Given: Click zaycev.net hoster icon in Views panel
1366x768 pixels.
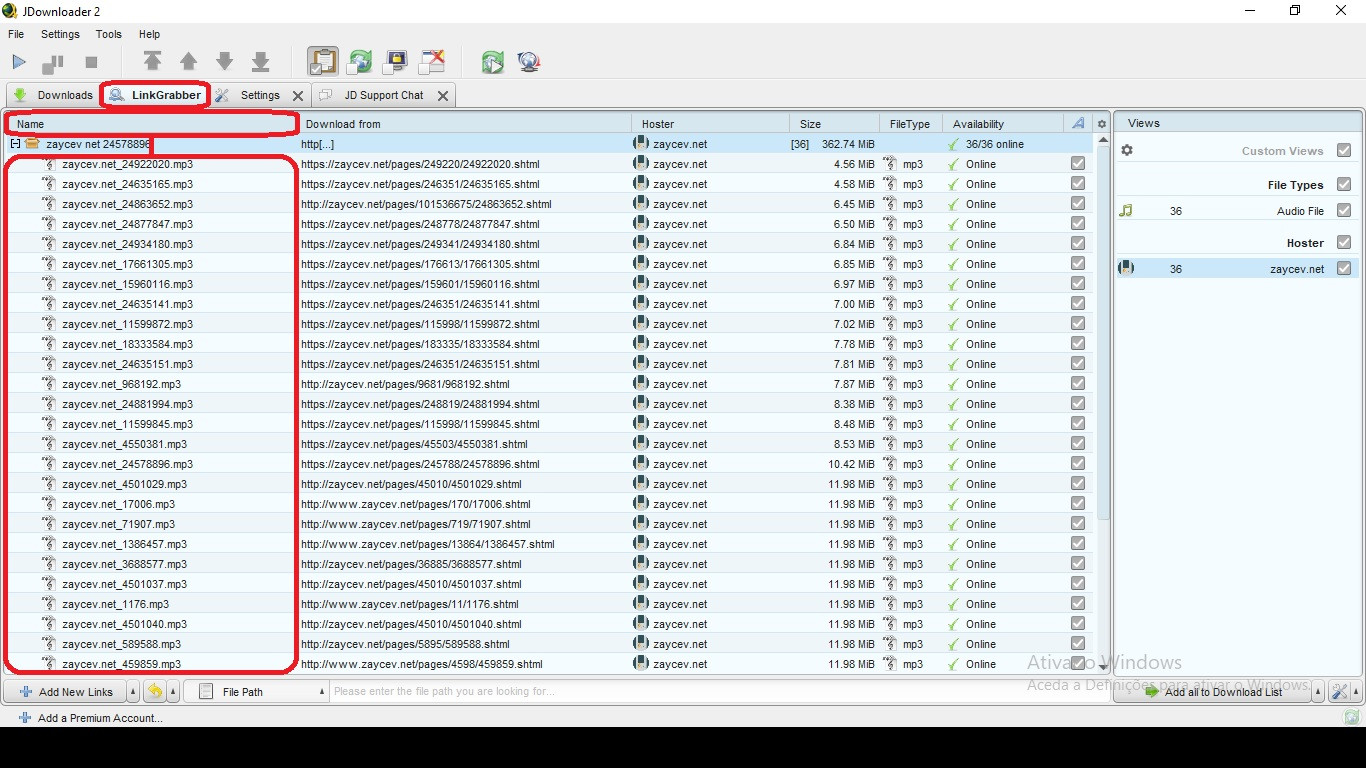Looking at the screenshot, I should pyautogui.click(x=1126, y=268).
